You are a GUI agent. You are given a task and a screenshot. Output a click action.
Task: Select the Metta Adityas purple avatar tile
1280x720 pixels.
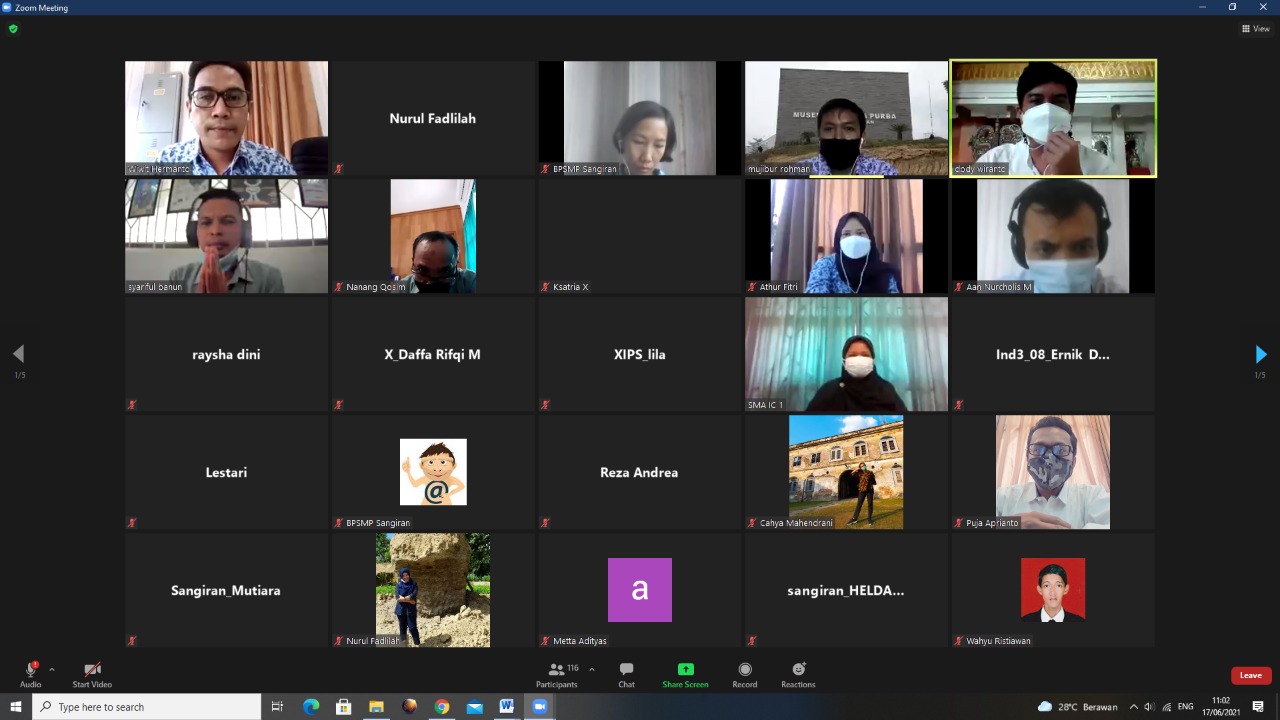640,590
